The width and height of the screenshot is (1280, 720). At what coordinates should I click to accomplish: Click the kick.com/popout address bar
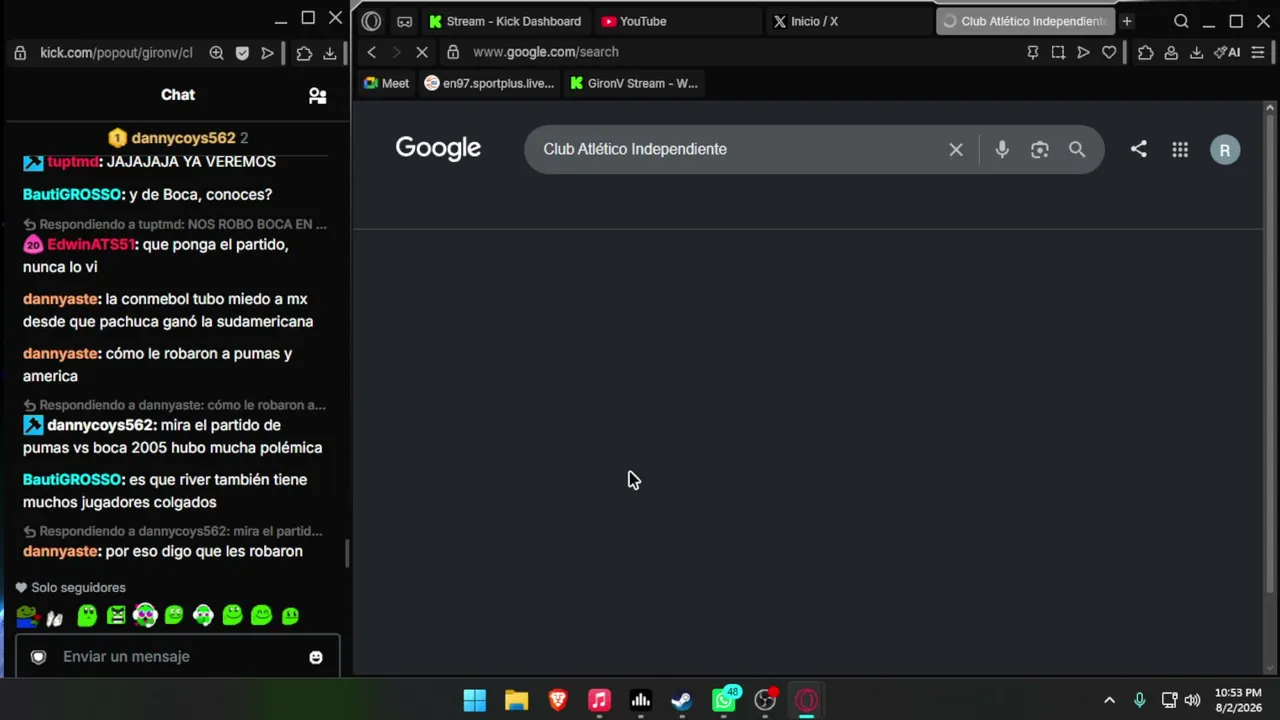pyautogui.click(x=116, y=53)
